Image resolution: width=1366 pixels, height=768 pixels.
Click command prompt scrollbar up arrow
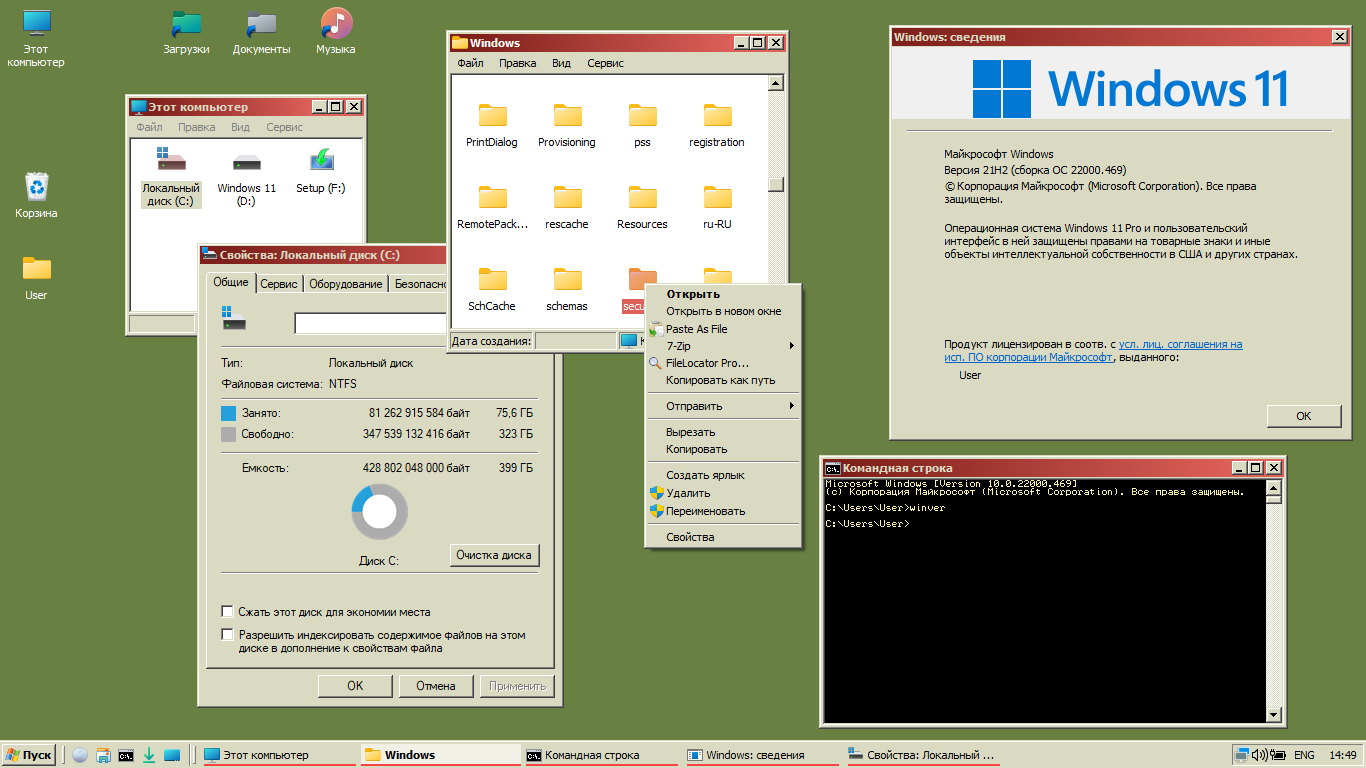click(1273, 487)
